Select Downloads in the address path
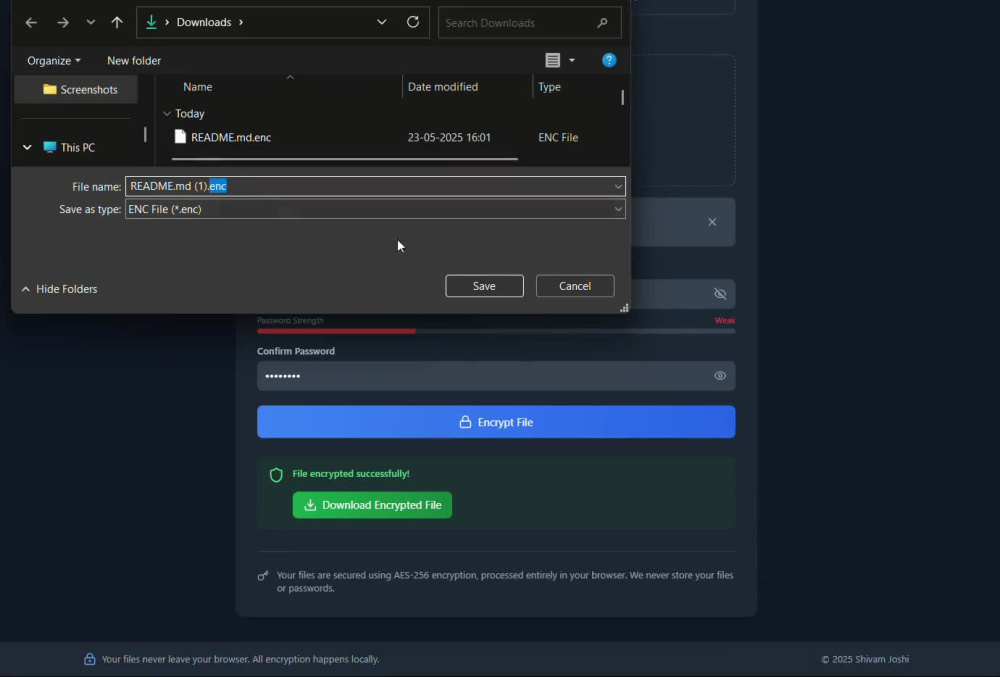Image resolution: width=1000 pixels, height=677 pixels. pyautogui.click(x=203, y=22)
